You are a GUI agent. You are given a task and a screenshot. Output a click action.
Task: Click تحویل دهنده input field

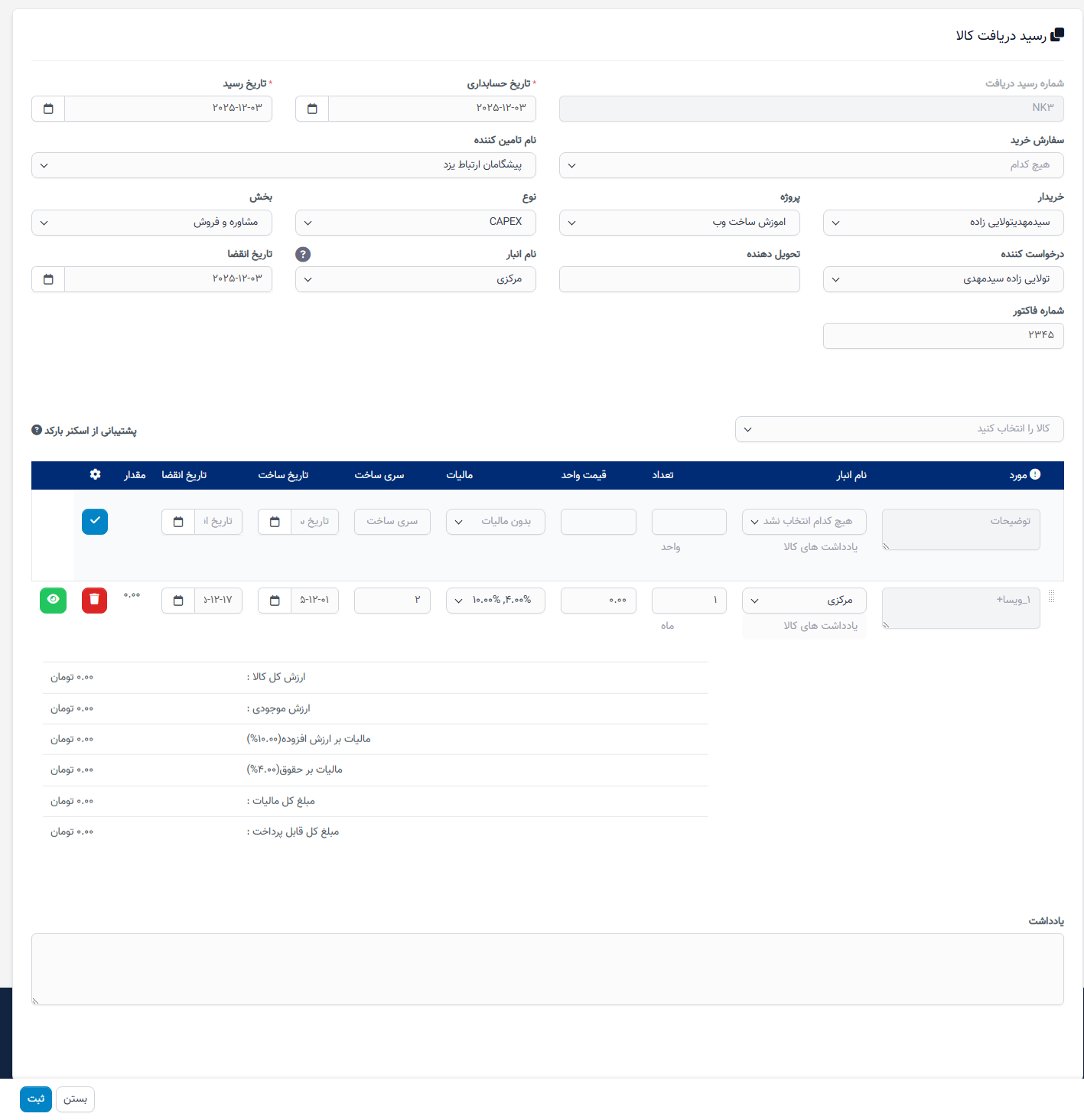[x=679, y=279]
